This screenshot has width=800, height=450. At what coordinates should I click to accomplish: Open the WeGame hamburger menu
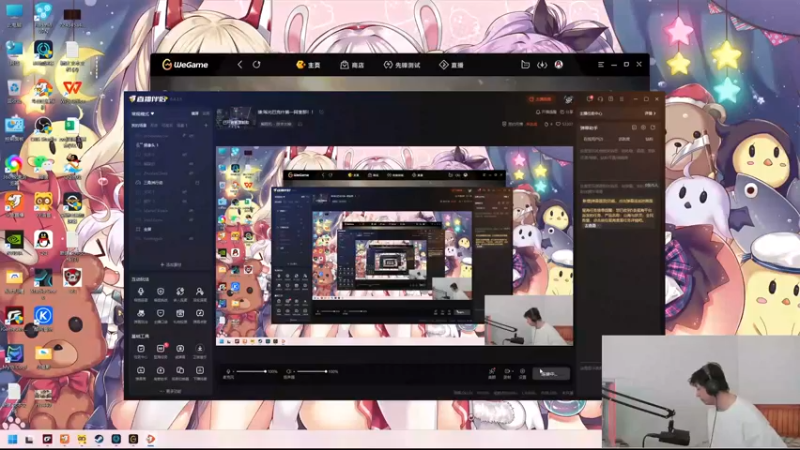(601, 65)
